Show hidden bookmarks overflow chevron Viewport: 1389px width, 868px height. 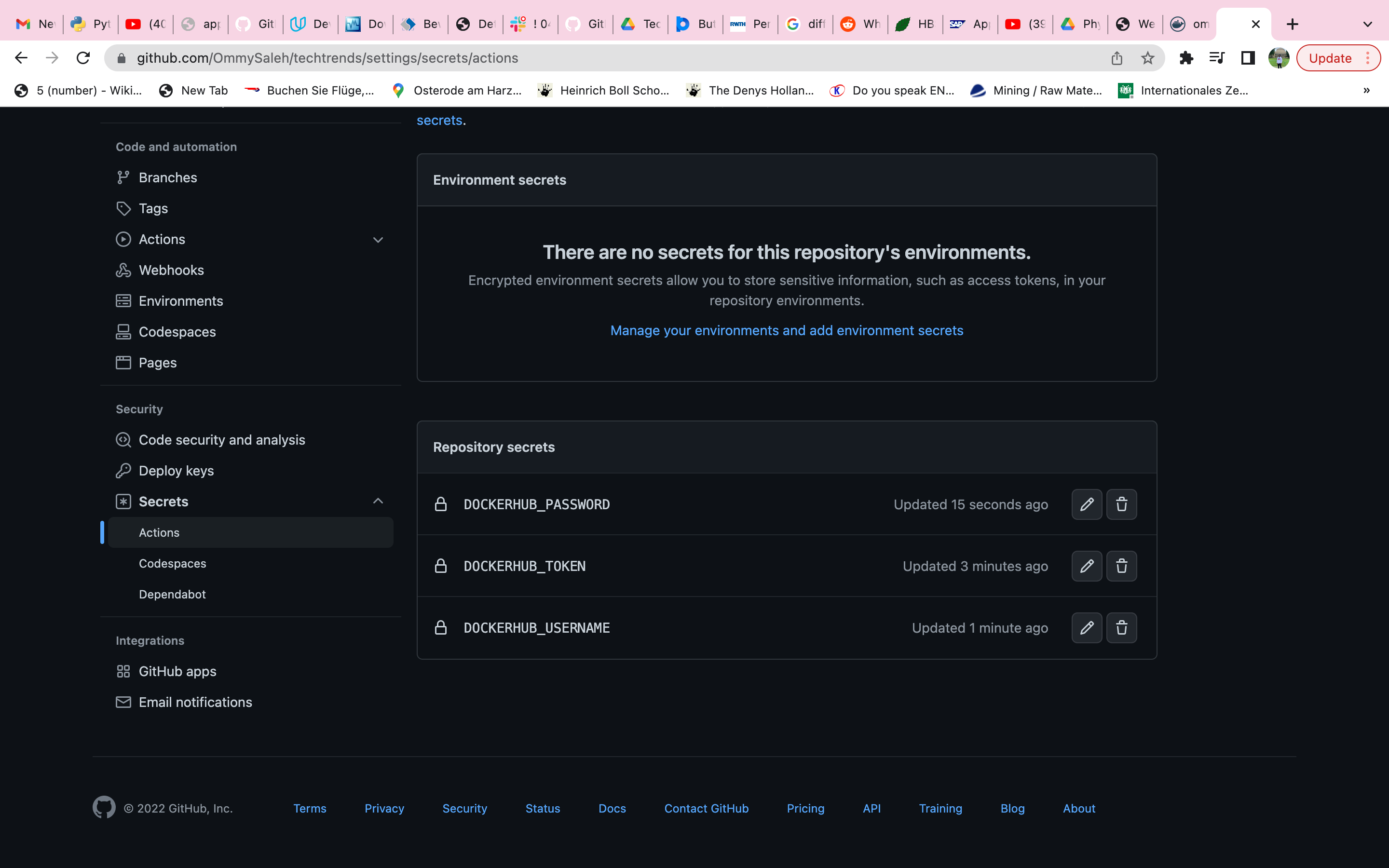point(1366,90)
